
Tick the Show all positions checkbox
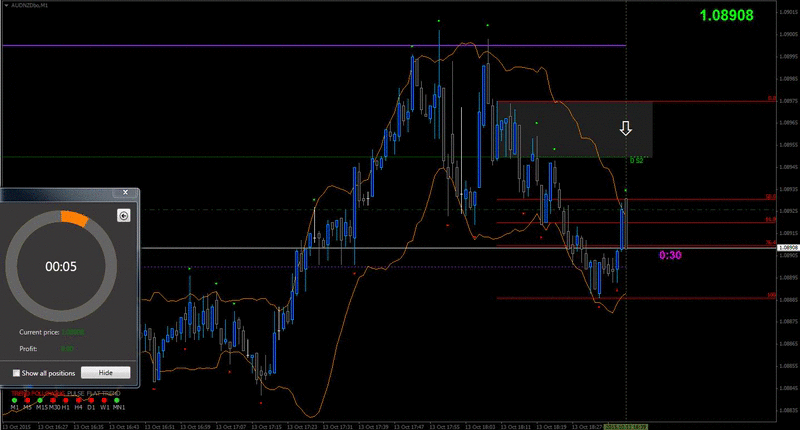(16, 373)
